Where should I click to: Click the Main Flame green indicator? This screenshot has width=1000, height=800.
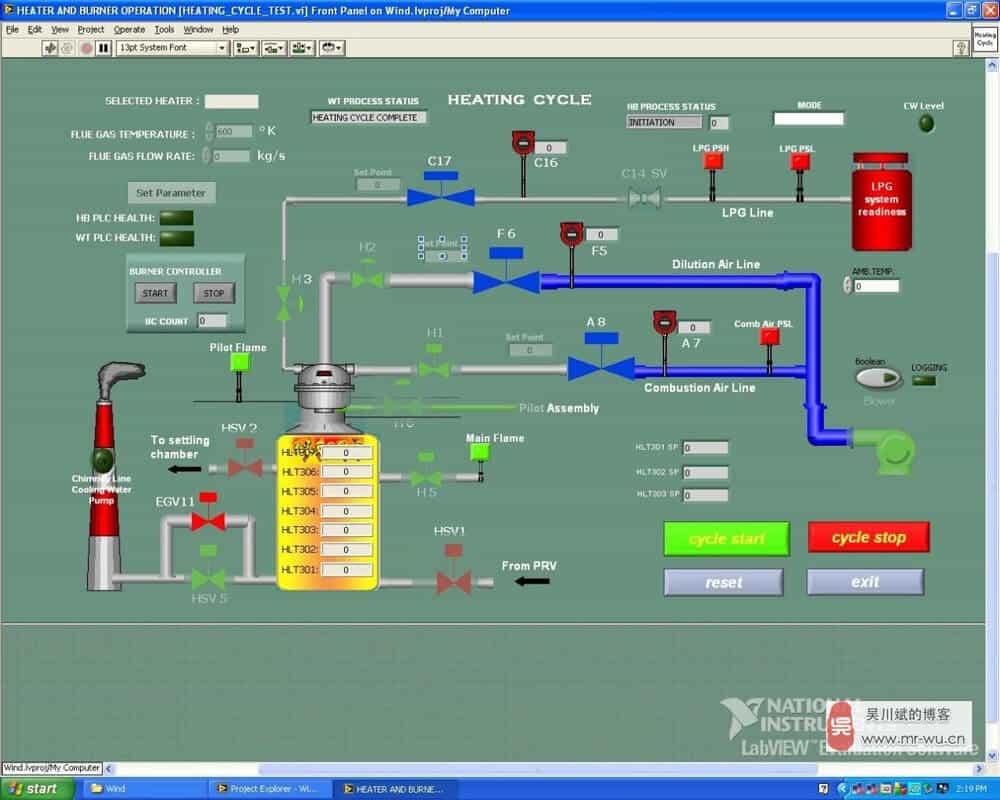click(480, 452)
